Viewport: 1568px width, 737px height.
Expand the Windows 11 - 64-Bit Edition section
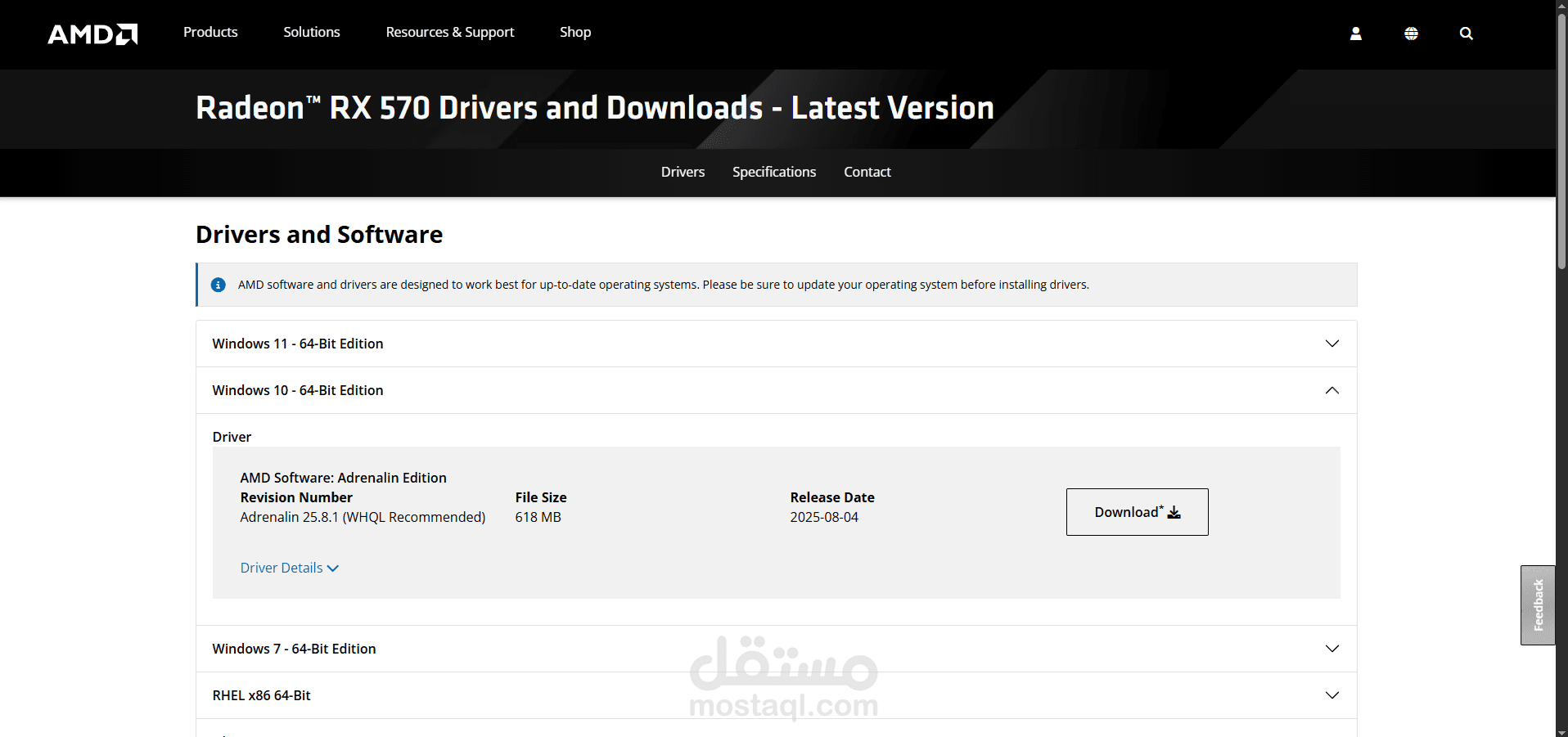click(x=776, y=344)
